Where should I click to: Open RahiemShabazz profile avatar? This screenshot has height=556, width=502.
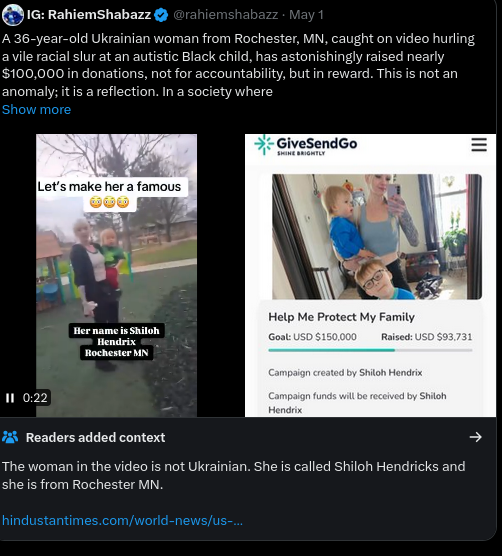[x=13, y=15]
